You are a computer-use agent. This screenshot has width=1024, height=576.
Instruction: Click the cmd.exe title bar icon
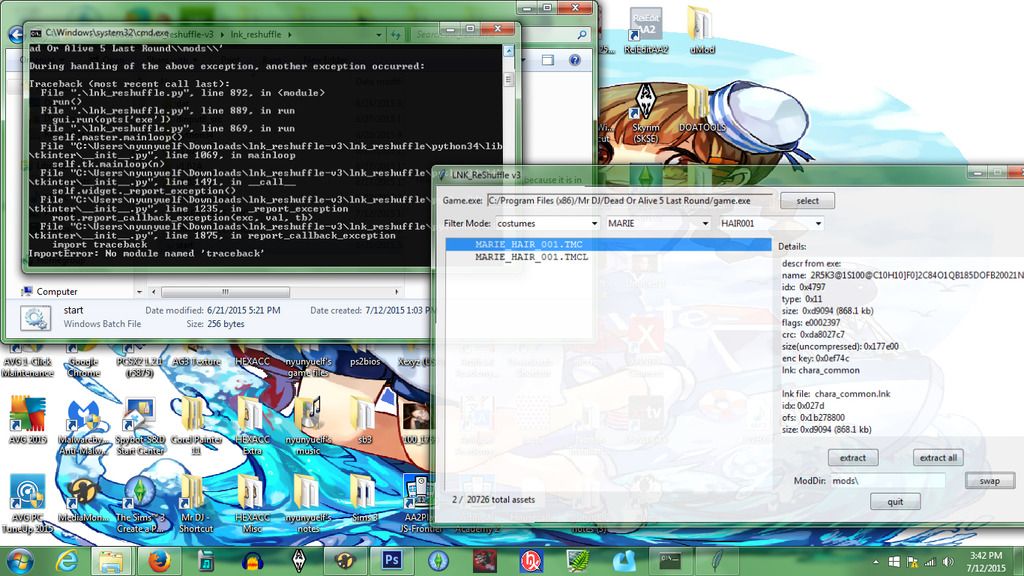36,32
